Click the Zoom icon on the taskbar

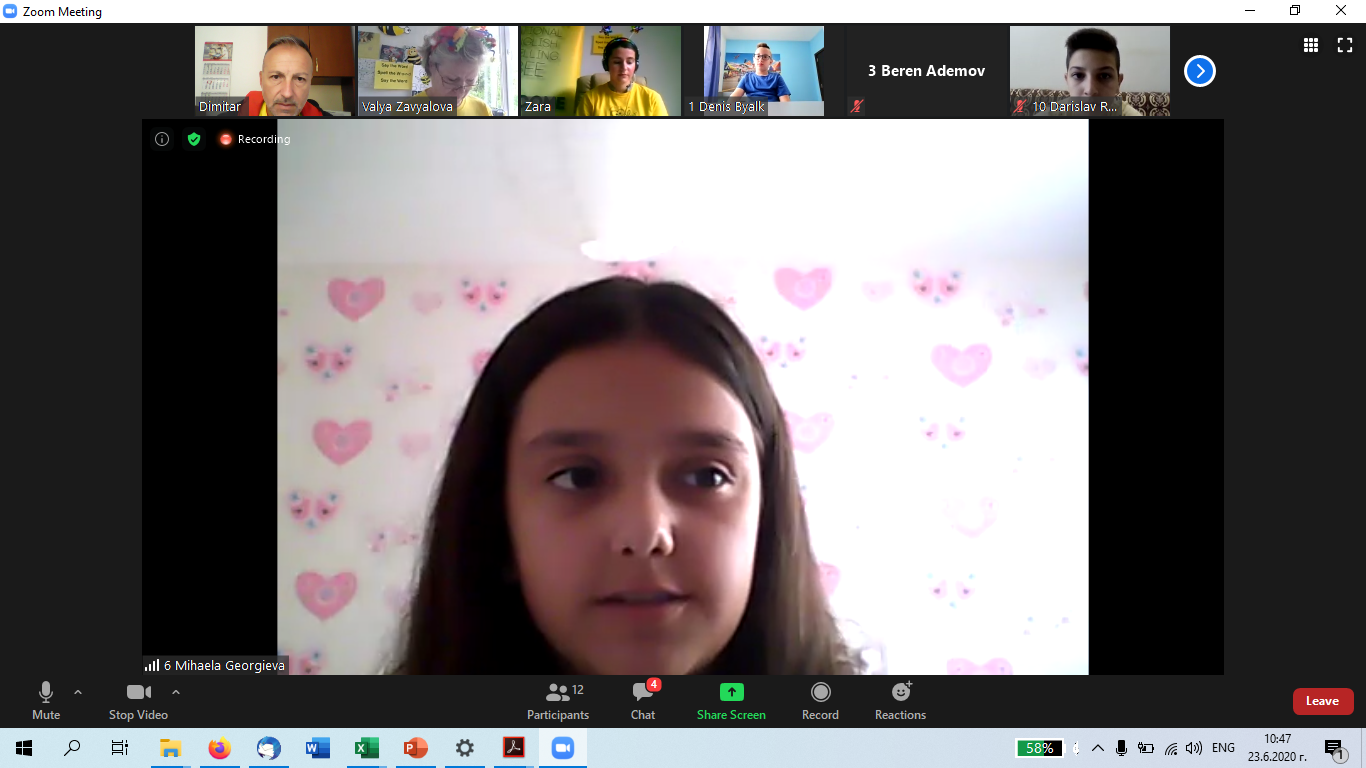(x=562, y=748)
